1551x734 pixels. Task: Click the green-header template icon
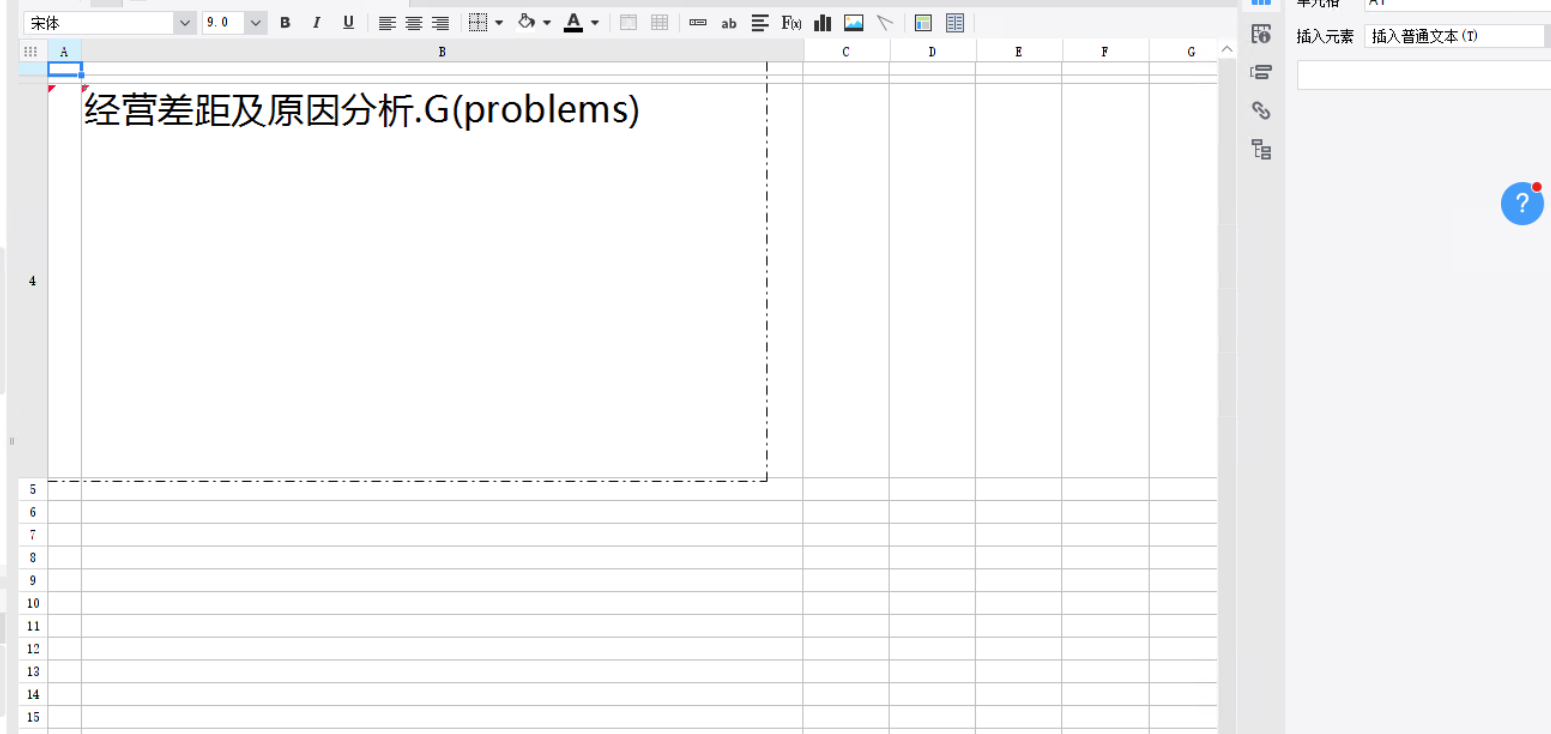[923, 23]
